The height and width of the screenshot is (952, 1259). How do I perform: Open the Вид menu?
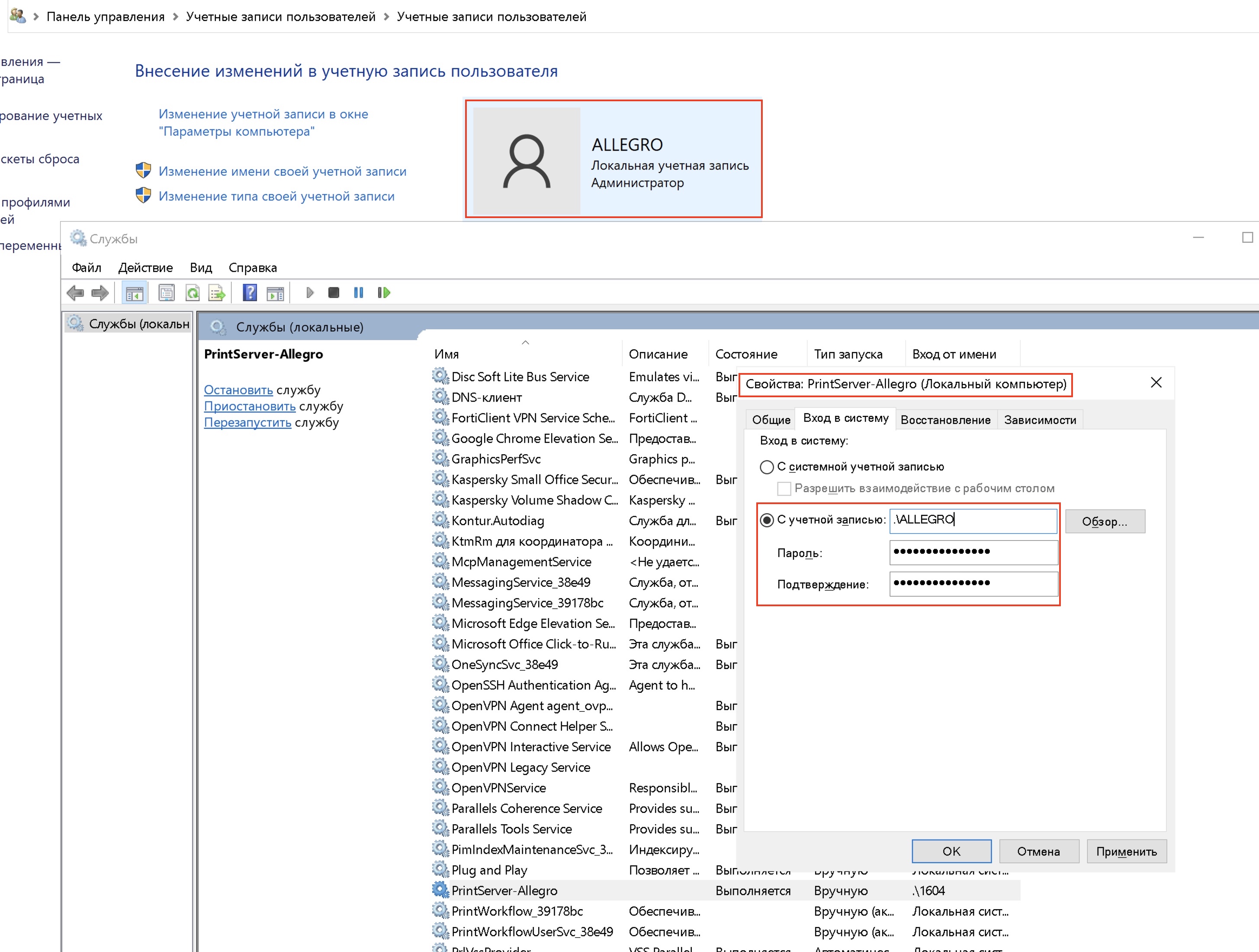pyautogui.click(x=201, y=267)
